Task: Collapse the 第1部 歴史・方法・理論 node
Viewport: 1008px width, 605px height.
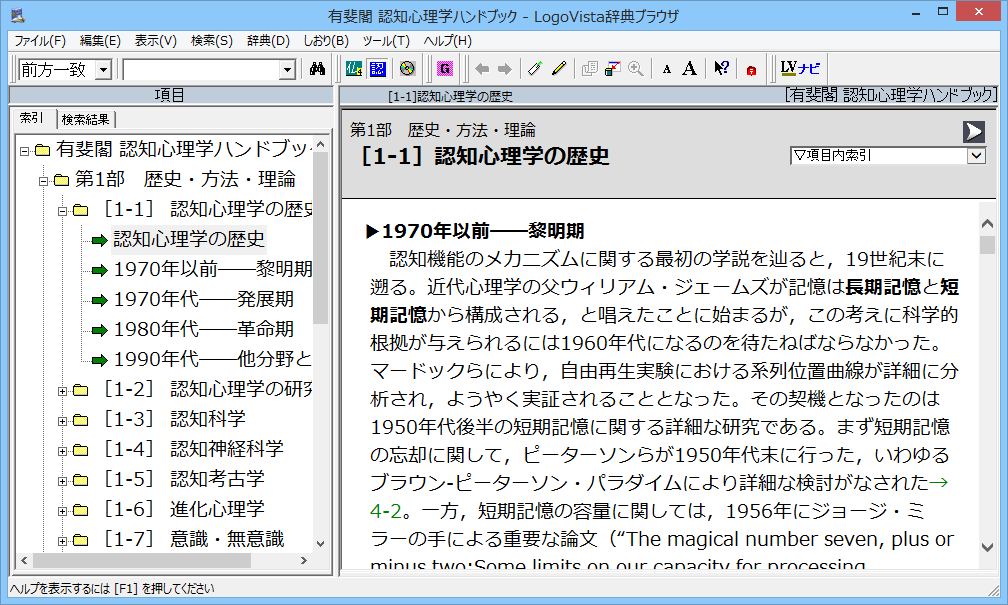Action: [x=43, y=181]
